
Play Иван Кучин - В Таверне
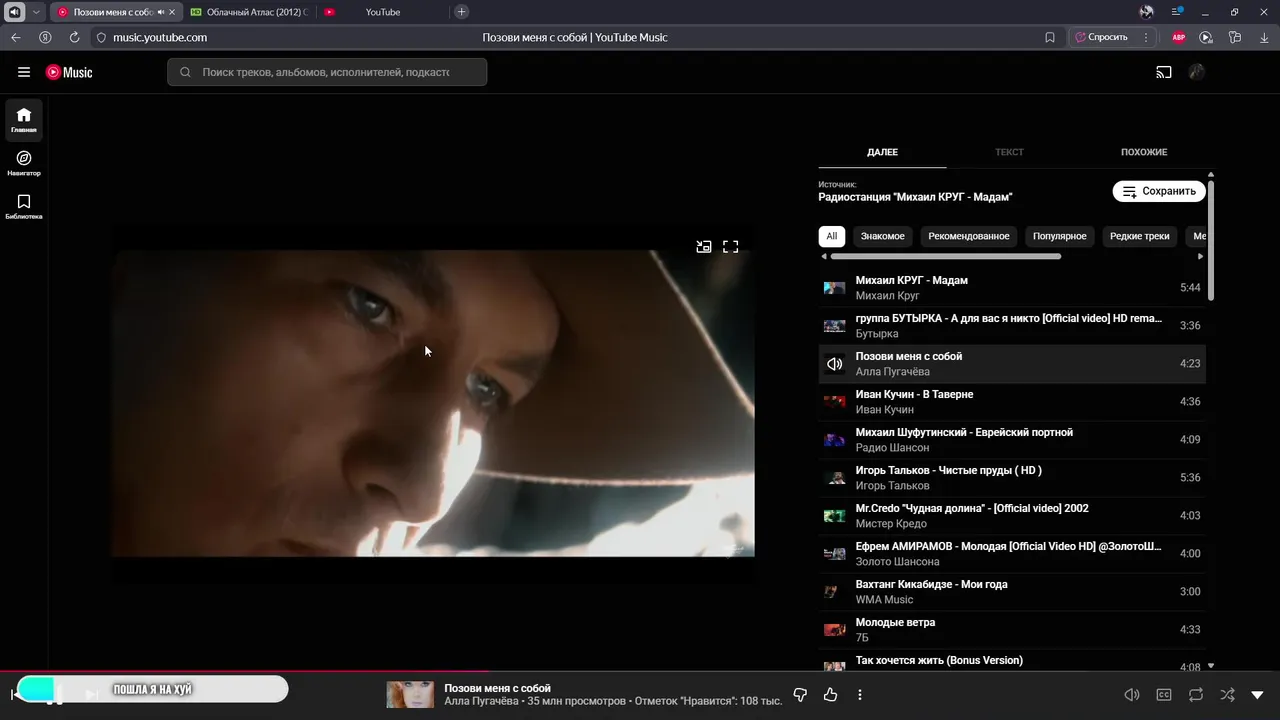(1012, 402)
